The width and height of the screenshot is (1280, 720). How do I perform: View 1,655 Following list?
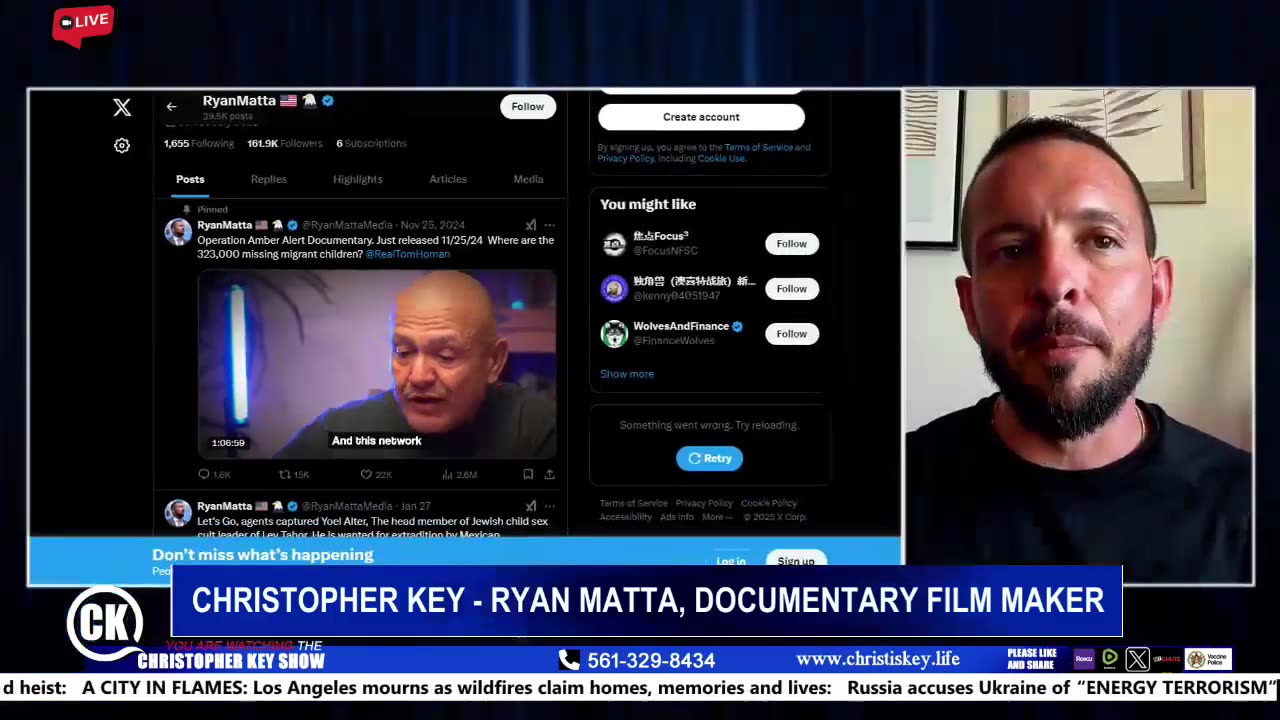point(199,144)
